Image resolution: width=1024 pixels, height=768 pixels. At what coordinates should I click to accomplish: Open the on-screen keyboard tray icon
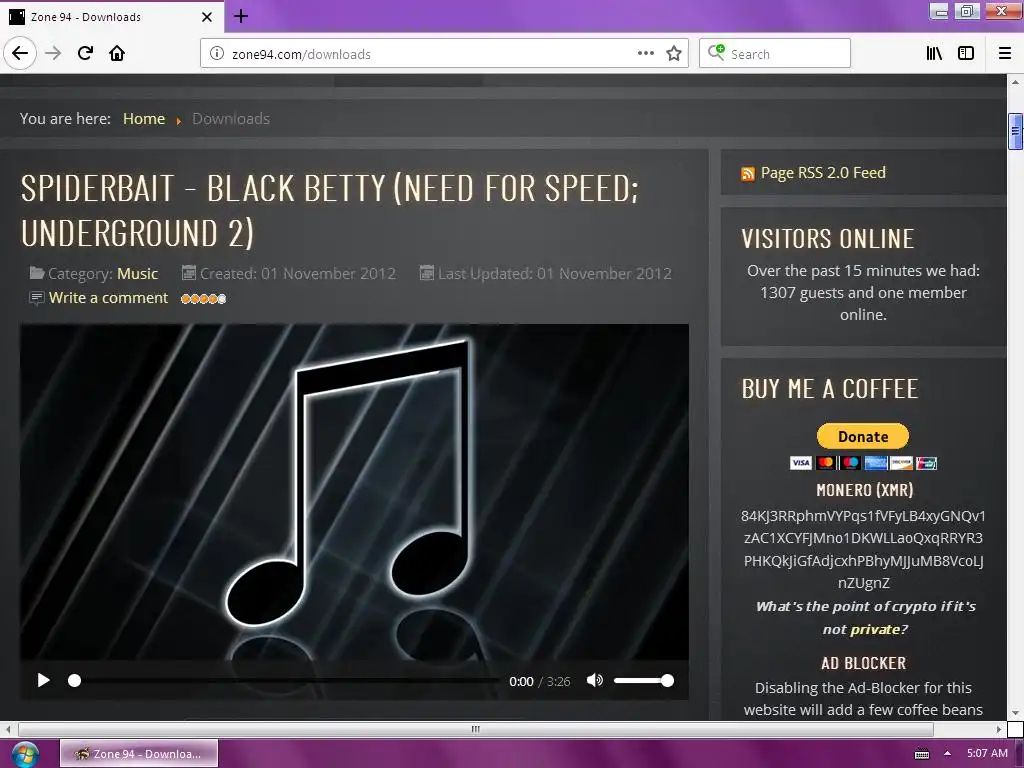point(922,754)
